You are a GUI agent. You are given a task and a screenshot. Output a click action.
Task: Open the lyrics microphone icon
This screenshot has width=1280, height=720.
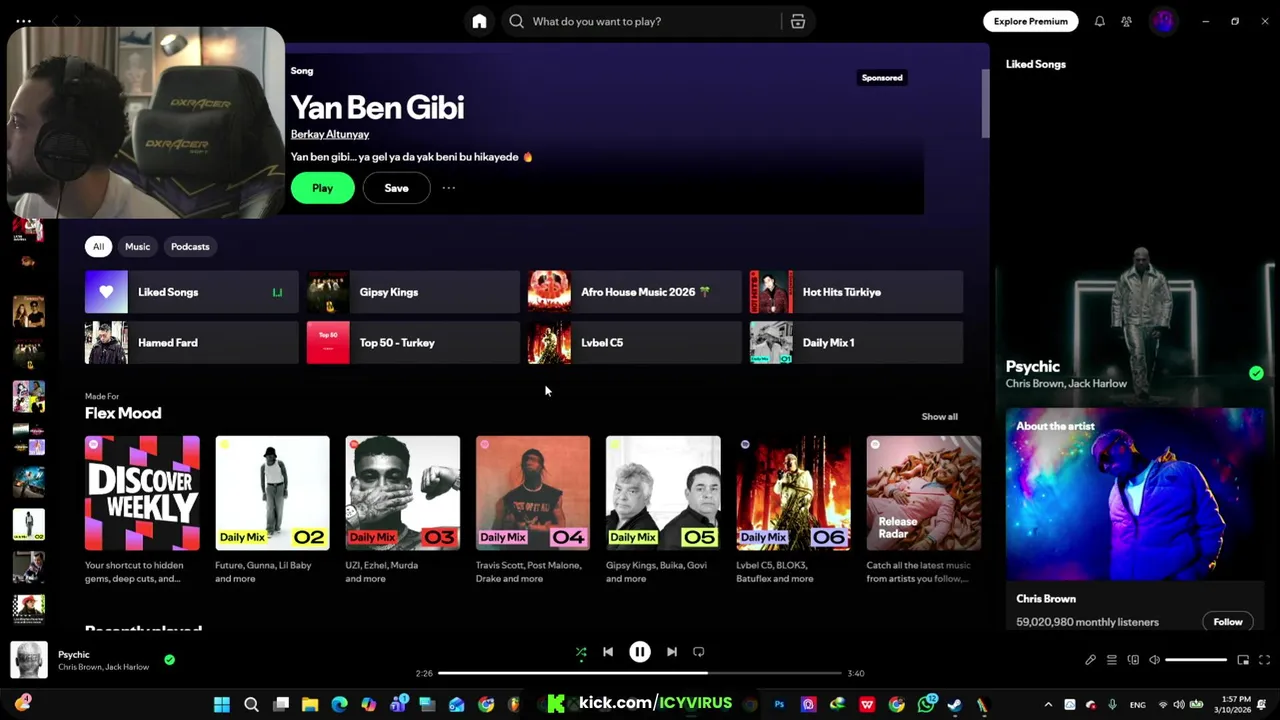pos(1091,660)
